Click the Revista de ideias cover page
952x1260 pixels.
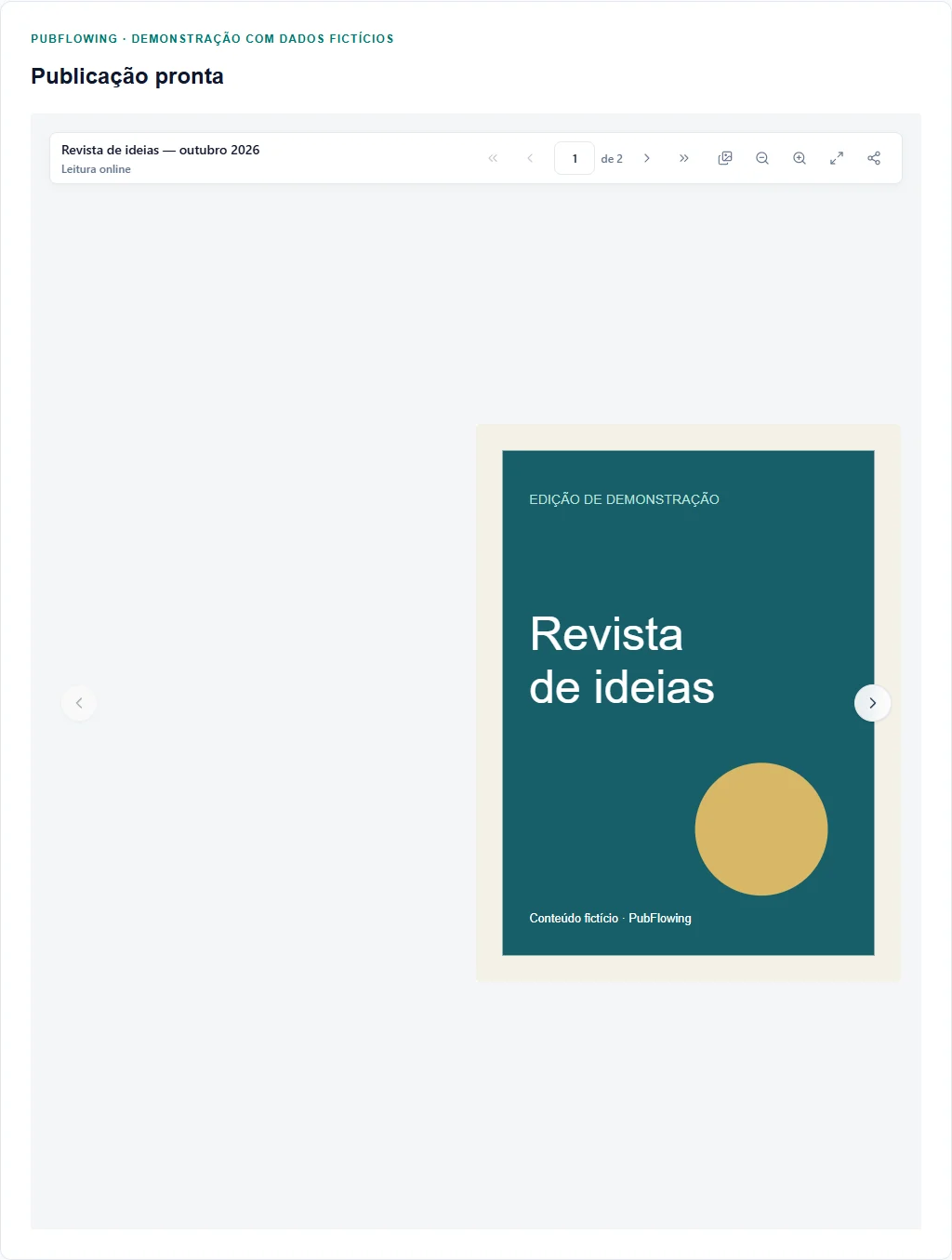point(688,703)
